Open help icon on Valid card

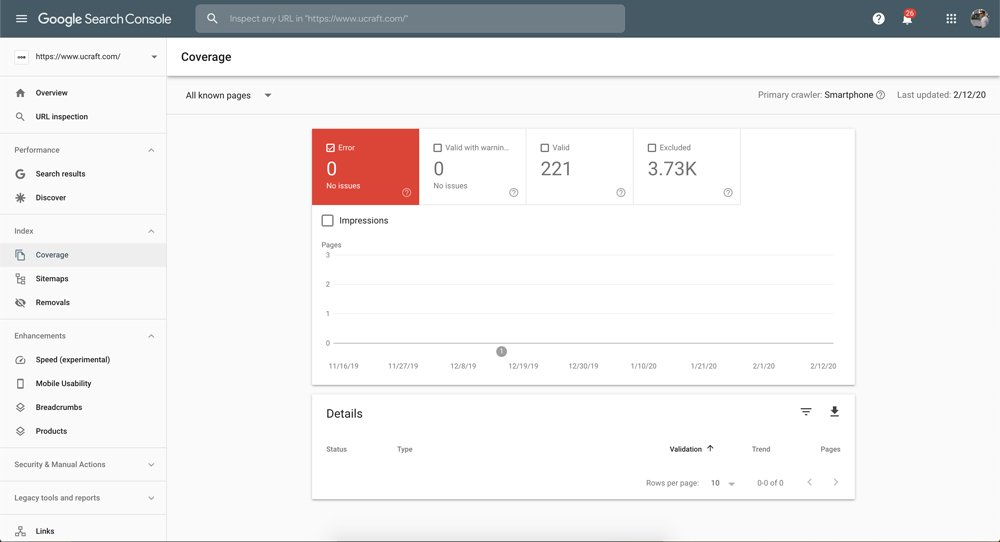pyautogui.click(x=621, y=193)
